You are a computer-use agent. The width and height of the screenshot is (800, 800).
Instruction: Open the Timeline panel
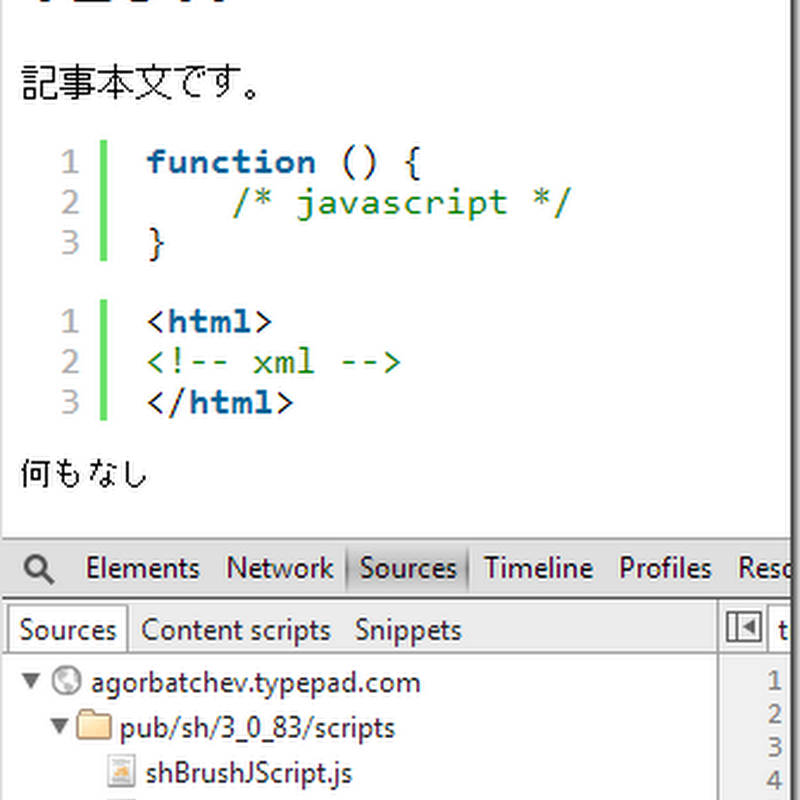(x=538, y=568)
